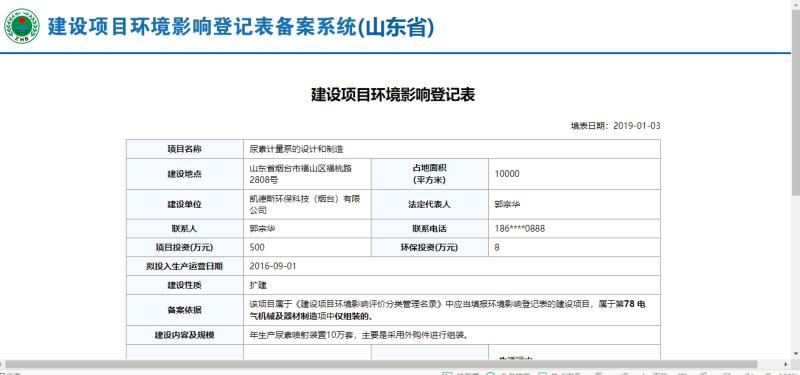Click the 建设内容及规模 label cell
Viewport: 800px width, 375px height.
pos(185,335)
